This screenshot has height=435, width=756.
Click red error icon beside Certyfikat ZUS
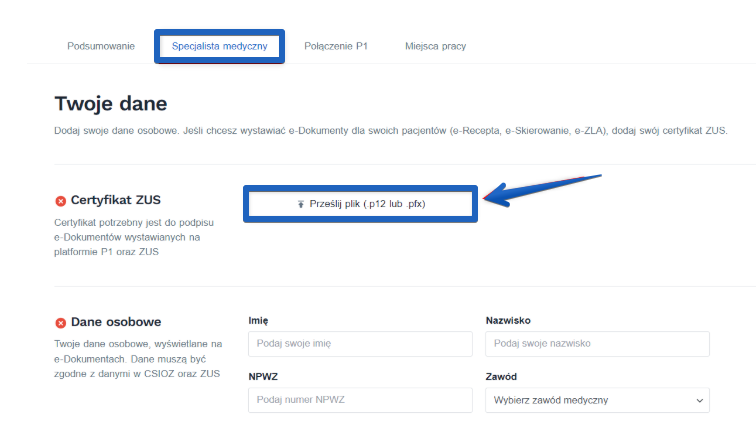(60, 201)
